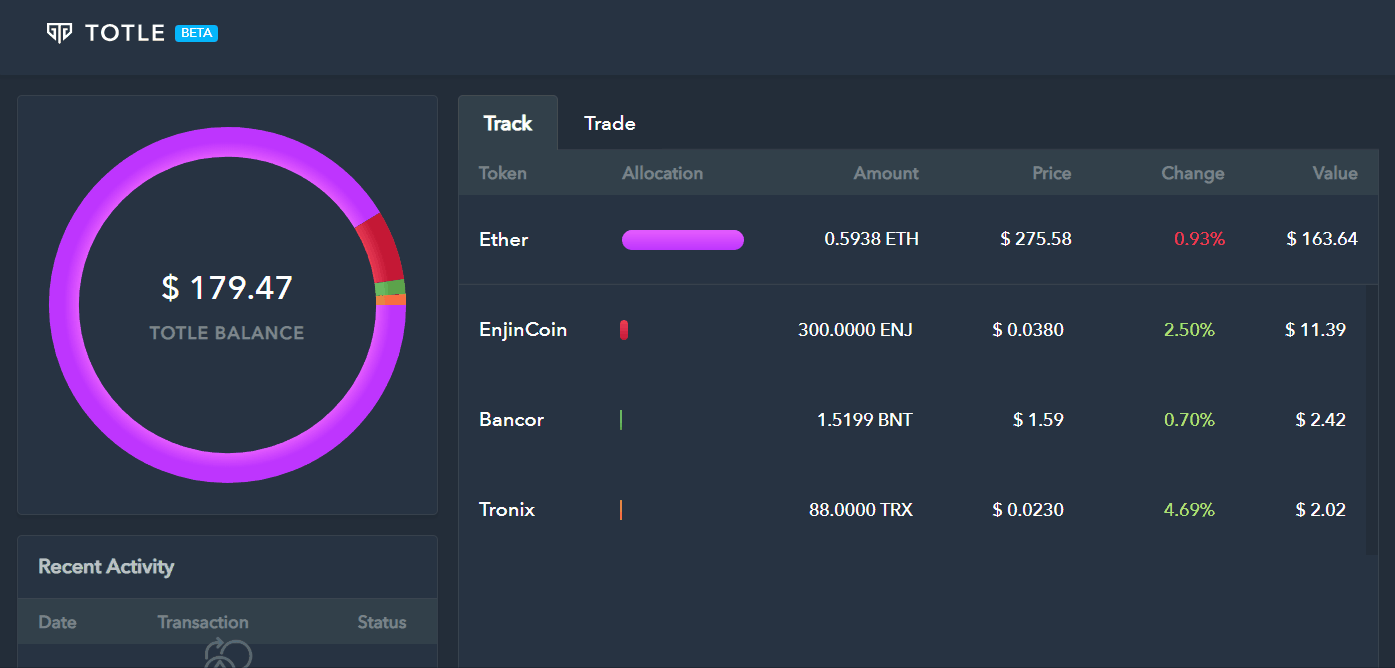Image resolution: width=1395 pixels, height=668 pixels.
Task: Click the 0.5938 ETH amount
Action: (x=871, y=239)
